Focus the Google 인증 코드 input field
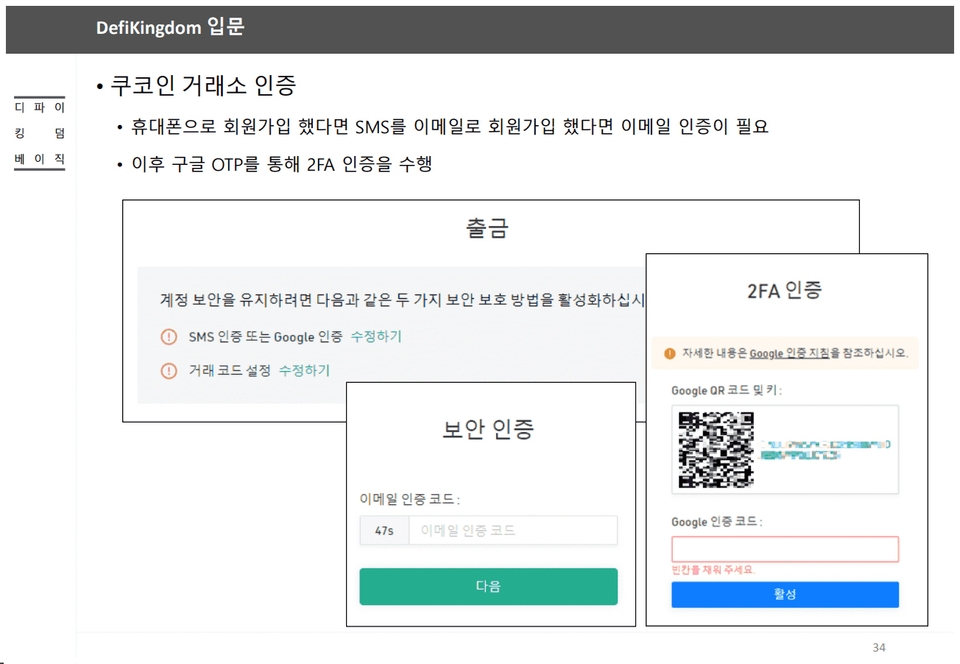The height and width of the screenshot is (664, 960). [785, 549]
